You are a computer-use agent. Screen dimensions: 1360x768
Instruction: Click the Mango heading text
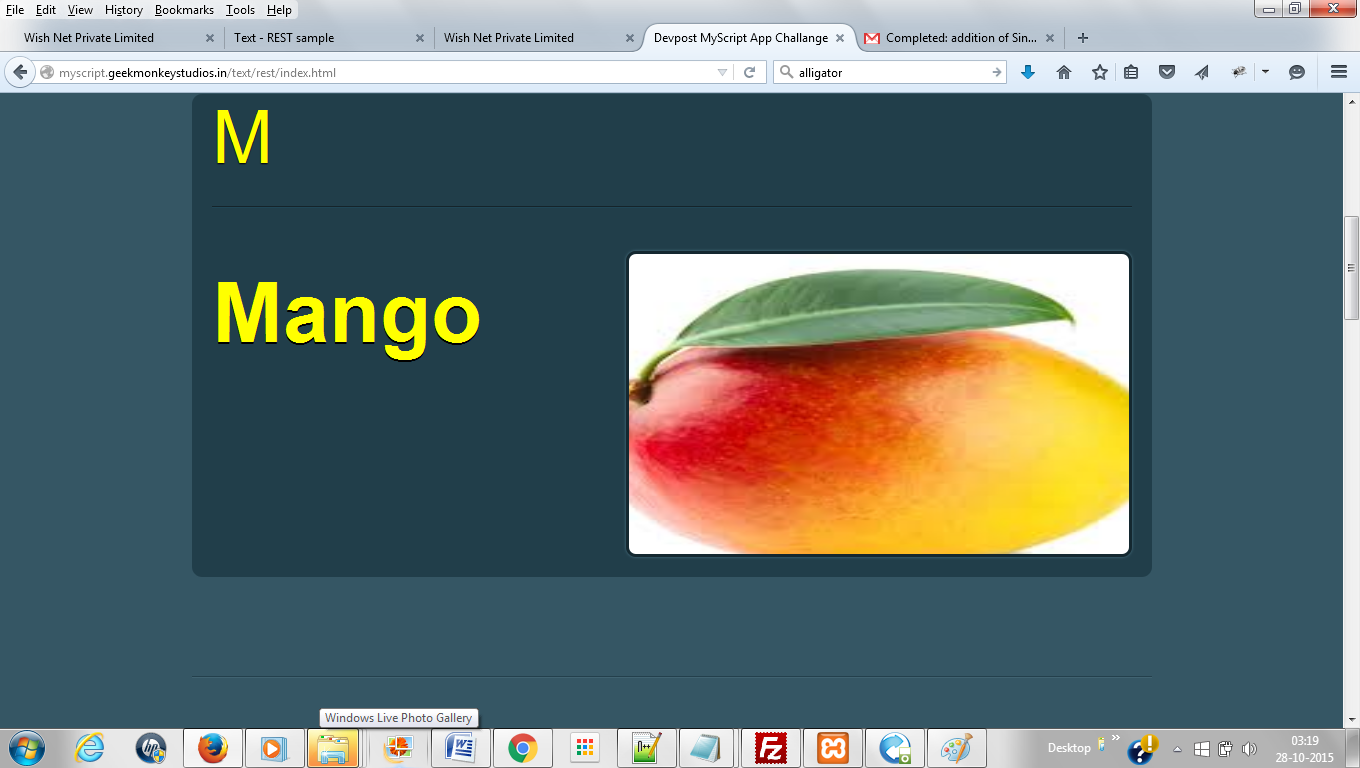point(348,316)
